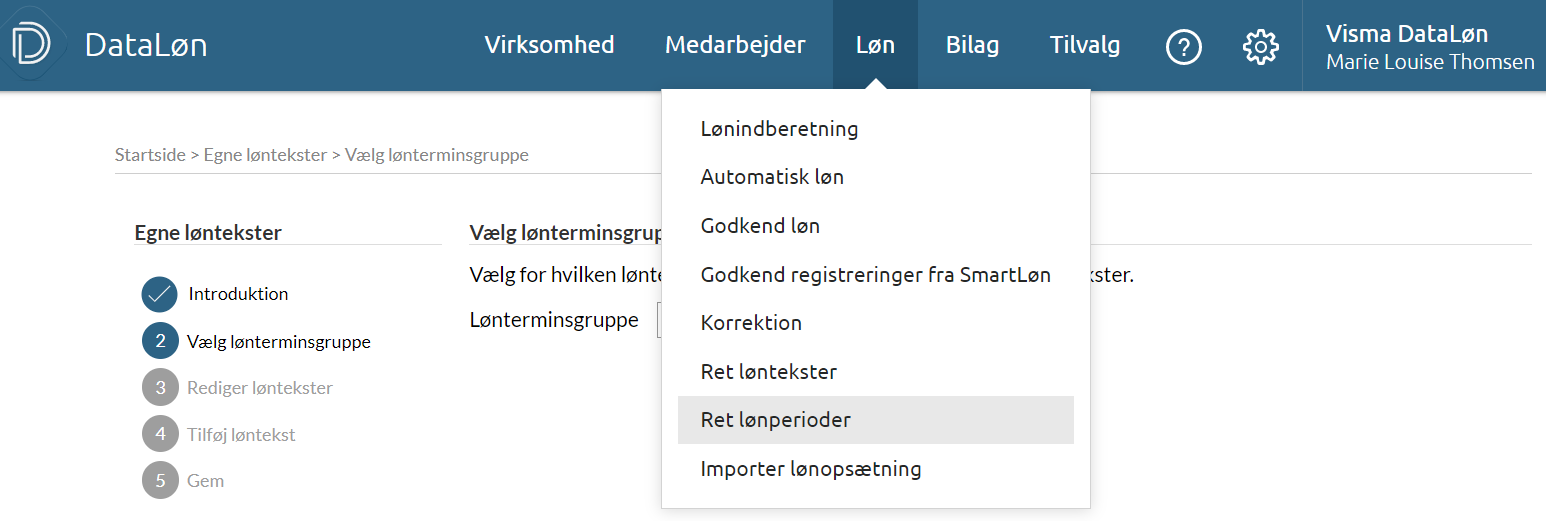The image size is (1546, 521).
Task: Open Egne løntekster breadcrumb link
Action: pyautogui.click(x=265, y=155)
